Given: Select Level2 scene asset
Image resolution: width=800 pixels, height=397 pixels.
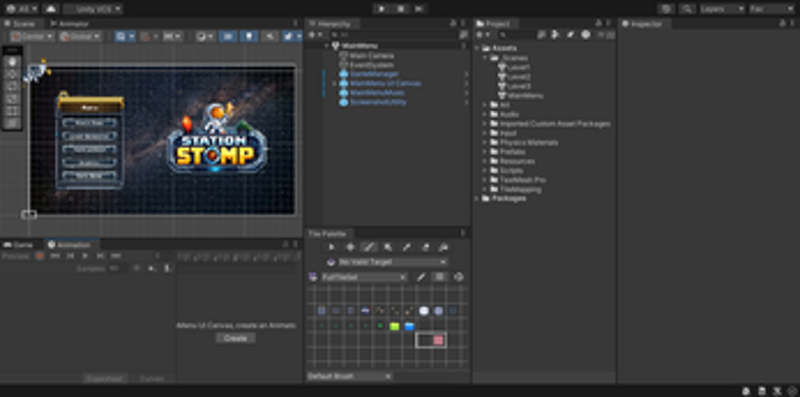Looking at the screenshot, I should click(514, 77).
